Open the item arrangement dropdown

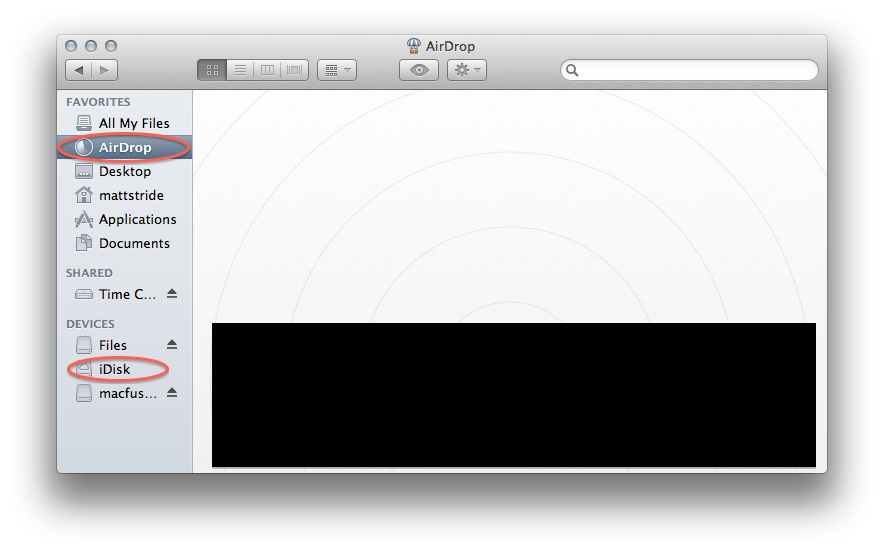337,70
